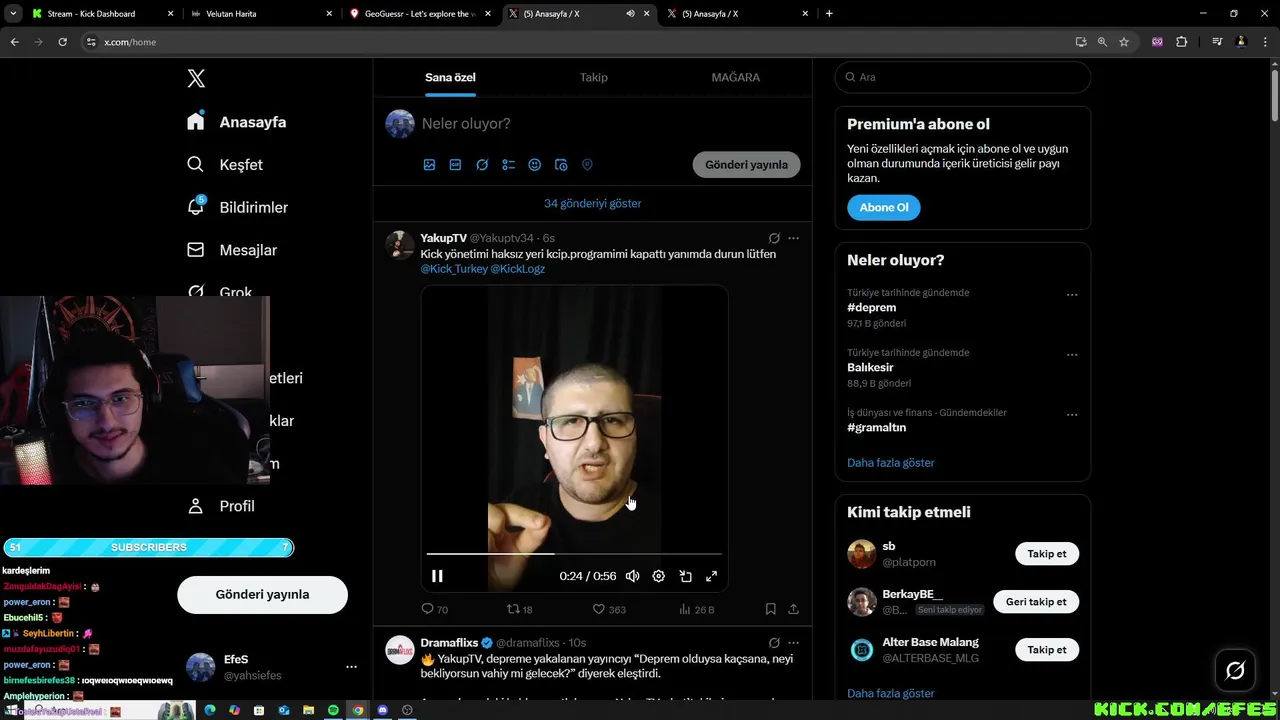Open emoji picker in composer

(x=535, y=165)
